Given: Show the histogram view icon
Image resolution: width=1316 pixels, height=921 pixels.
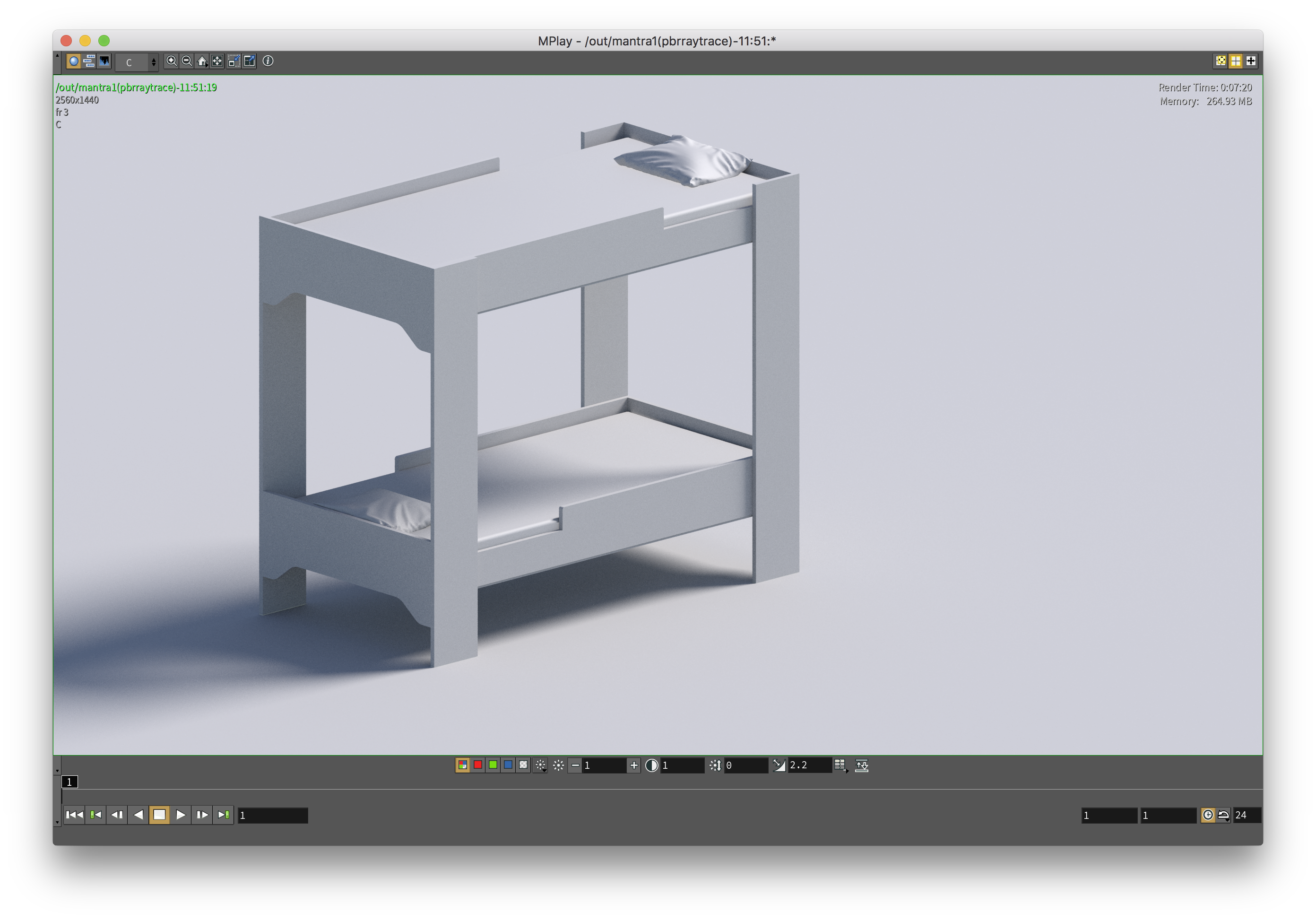Looking at the screenshot, I should click(x=104, y=61).
